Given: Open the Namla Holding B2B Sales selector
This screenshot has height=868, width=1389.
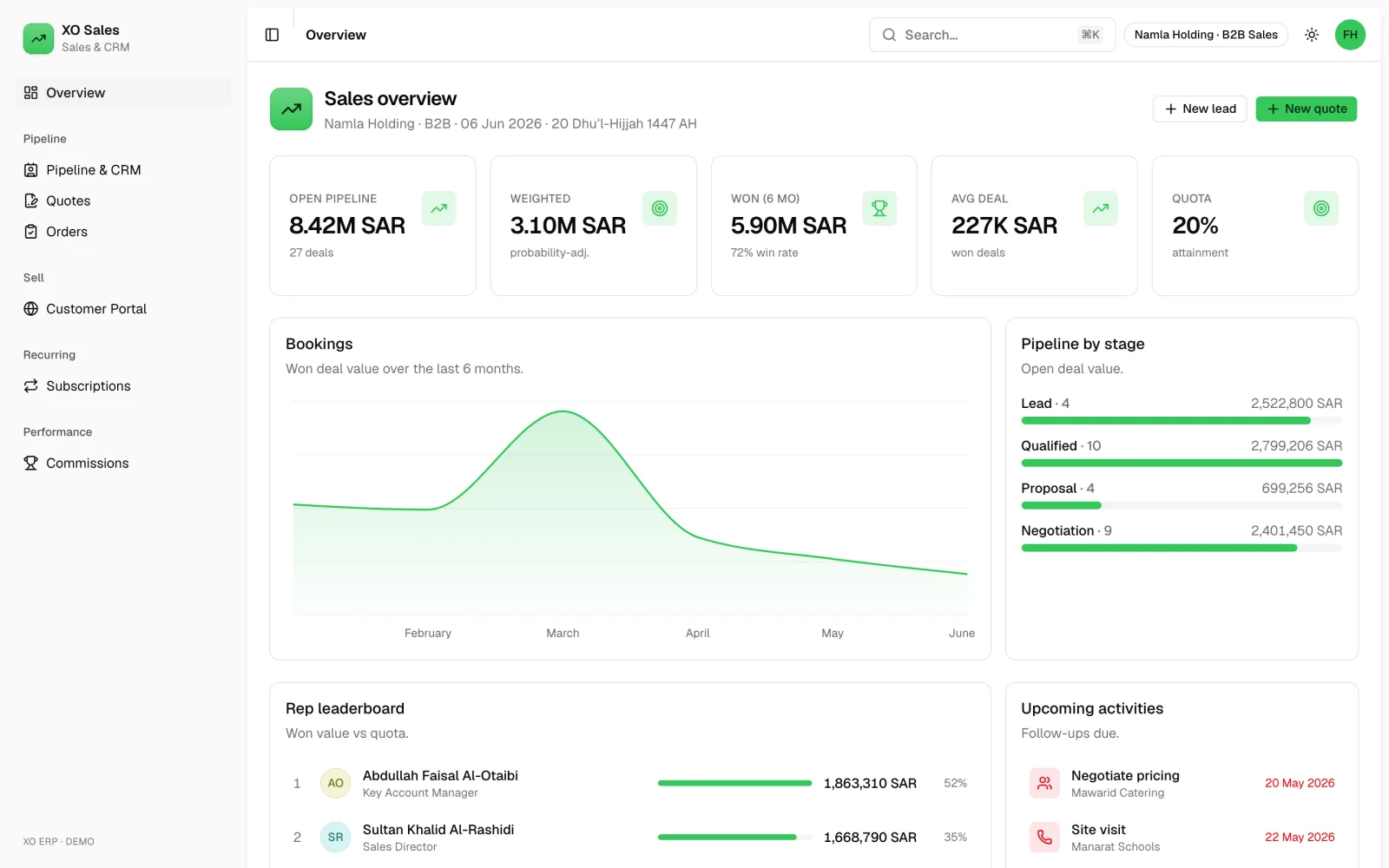Looking at the screenshot, I should coord(1206,35).
